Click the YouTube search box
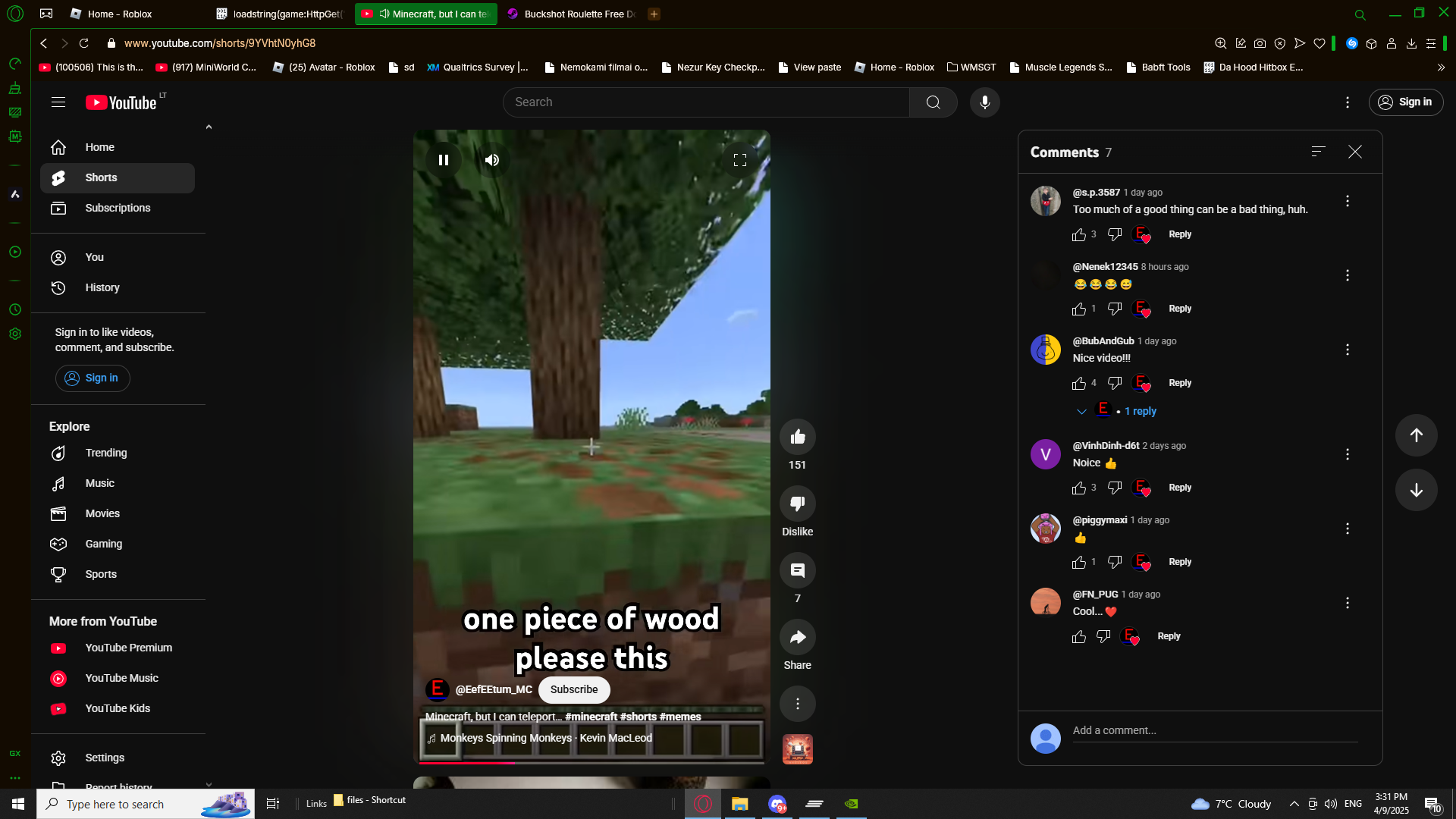 pos(706,102)
